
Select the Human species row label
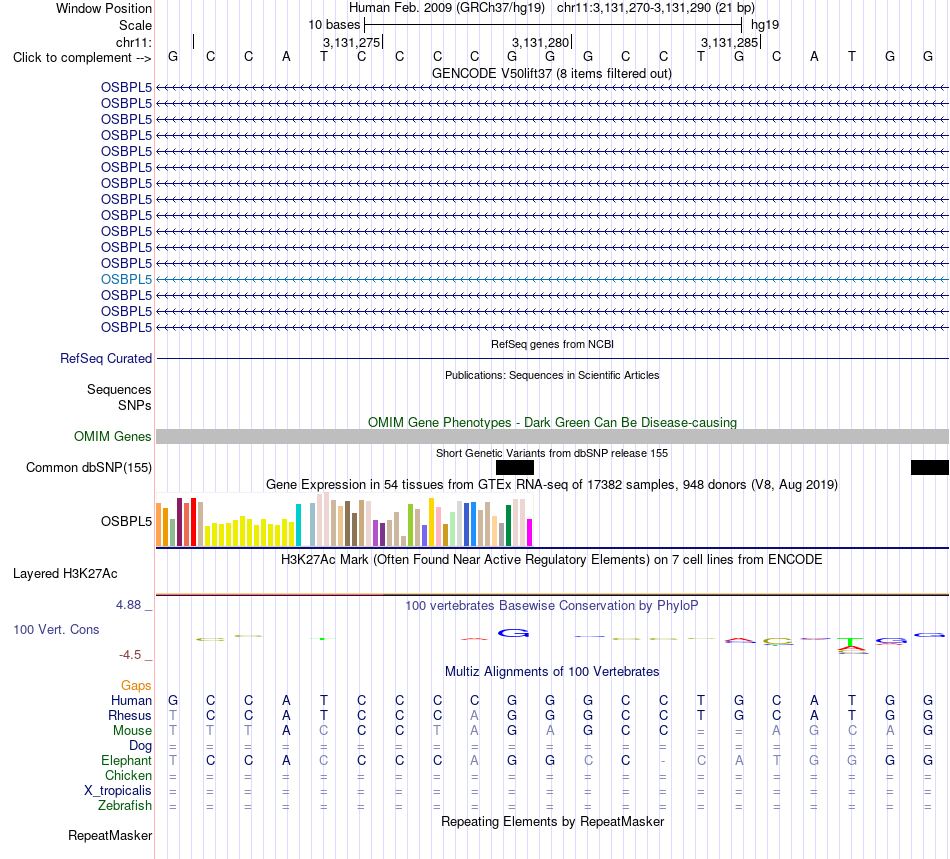[x=131, y=700]
